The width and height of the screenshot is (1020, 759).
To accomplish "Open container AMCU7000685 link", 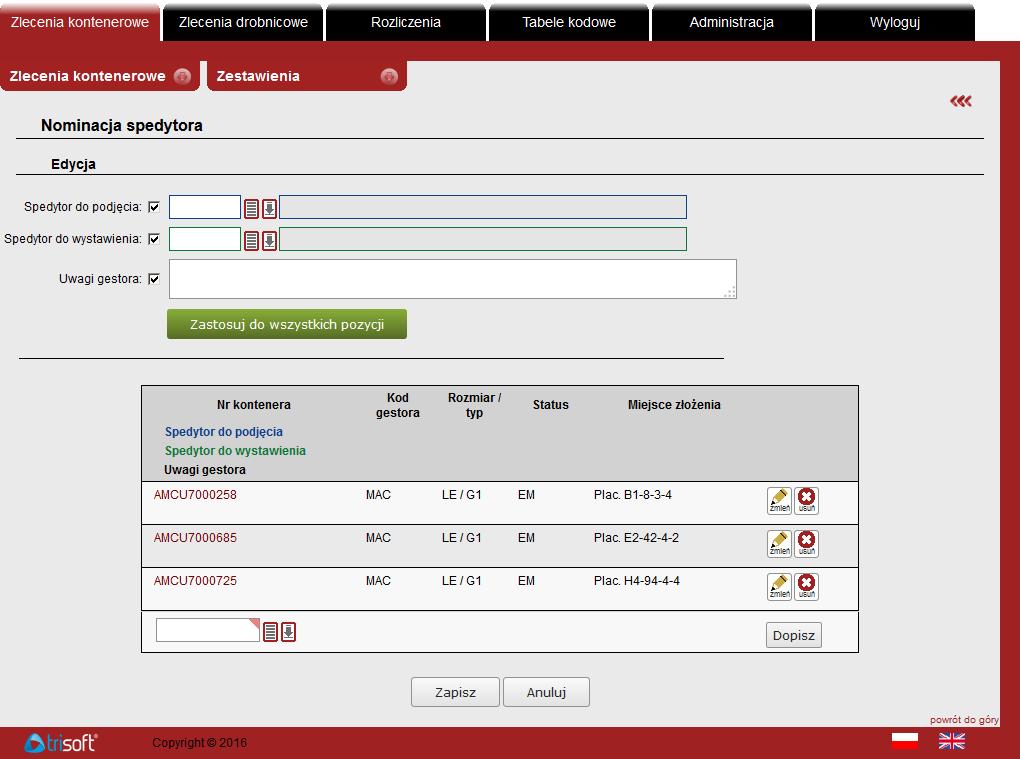I will 195,538.
